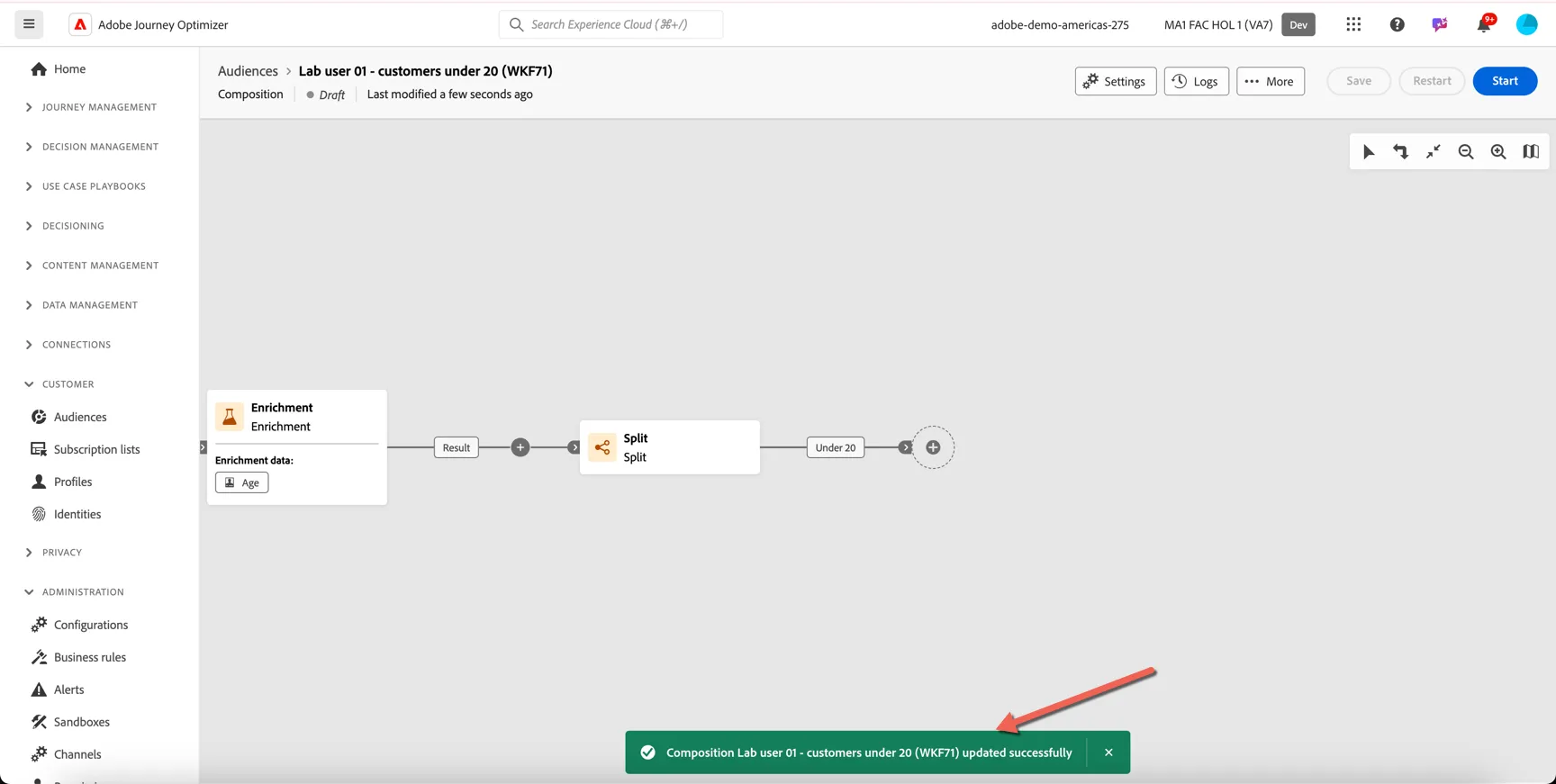
Task: Select the Enrichment activity node
Action: [x=297, y=446]
